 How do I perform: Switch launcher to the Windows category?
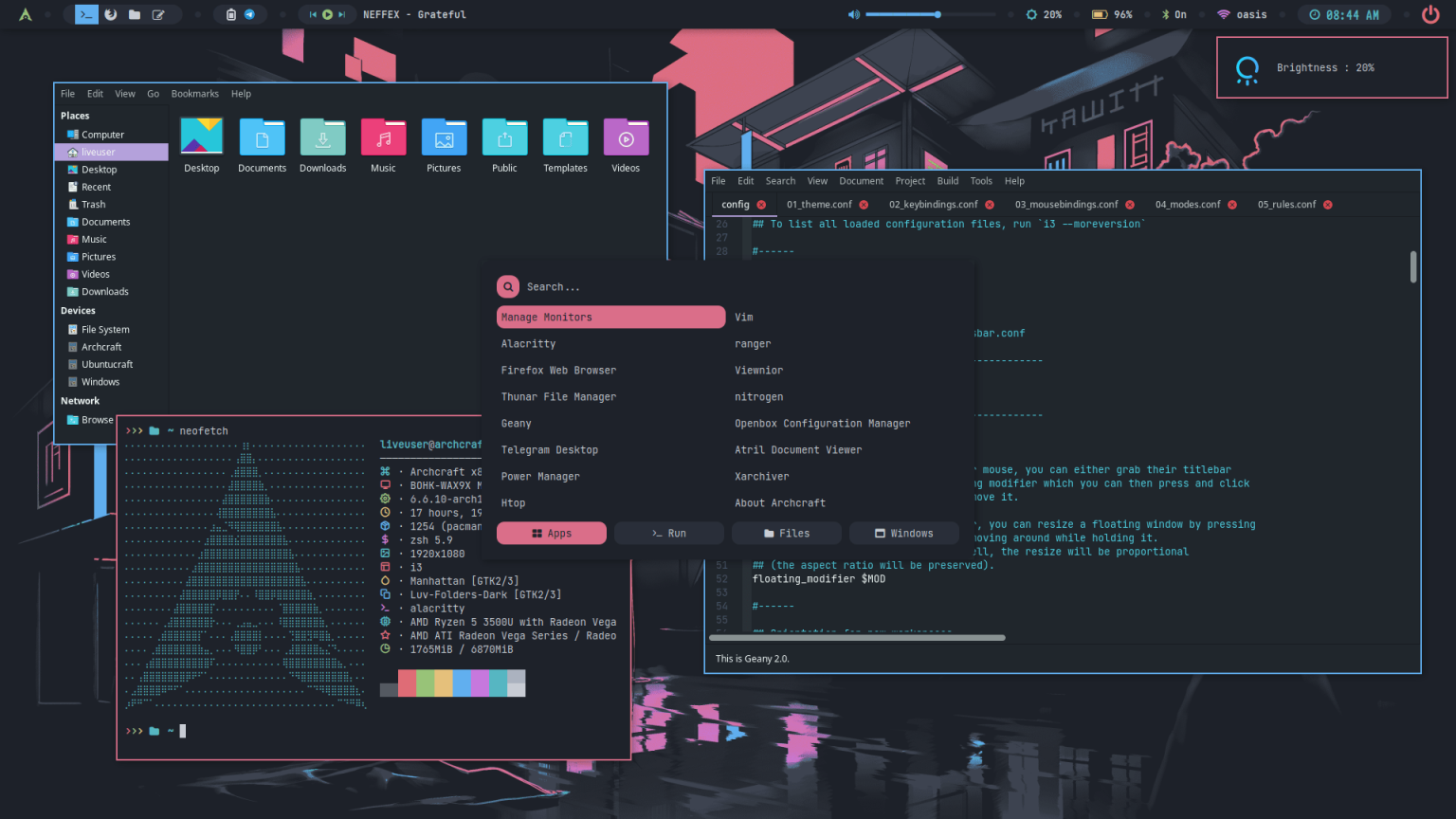pyautogui.click(x=903, y=533)
